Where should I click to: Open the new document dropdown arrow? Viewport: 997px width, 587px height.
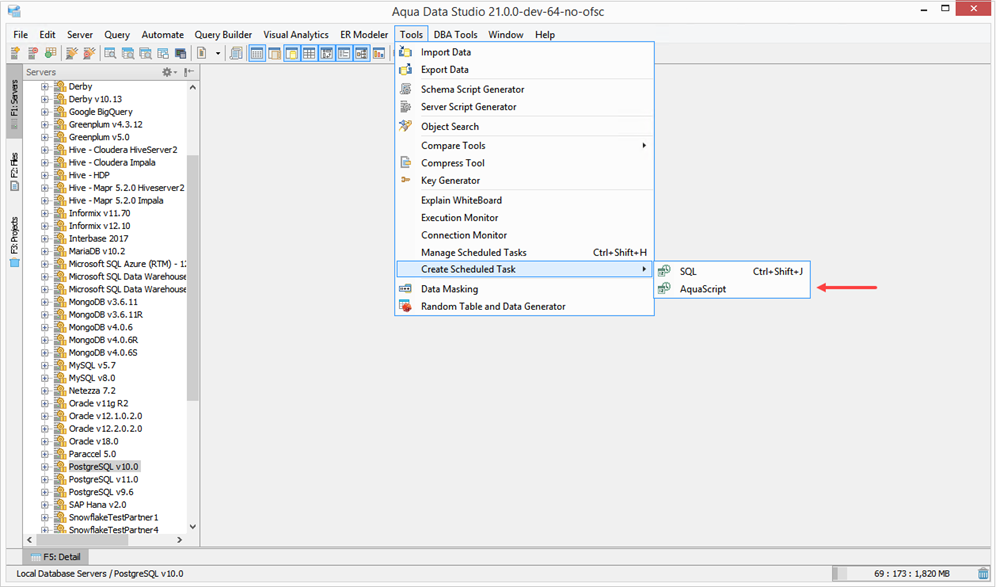(x=217, y=53)
